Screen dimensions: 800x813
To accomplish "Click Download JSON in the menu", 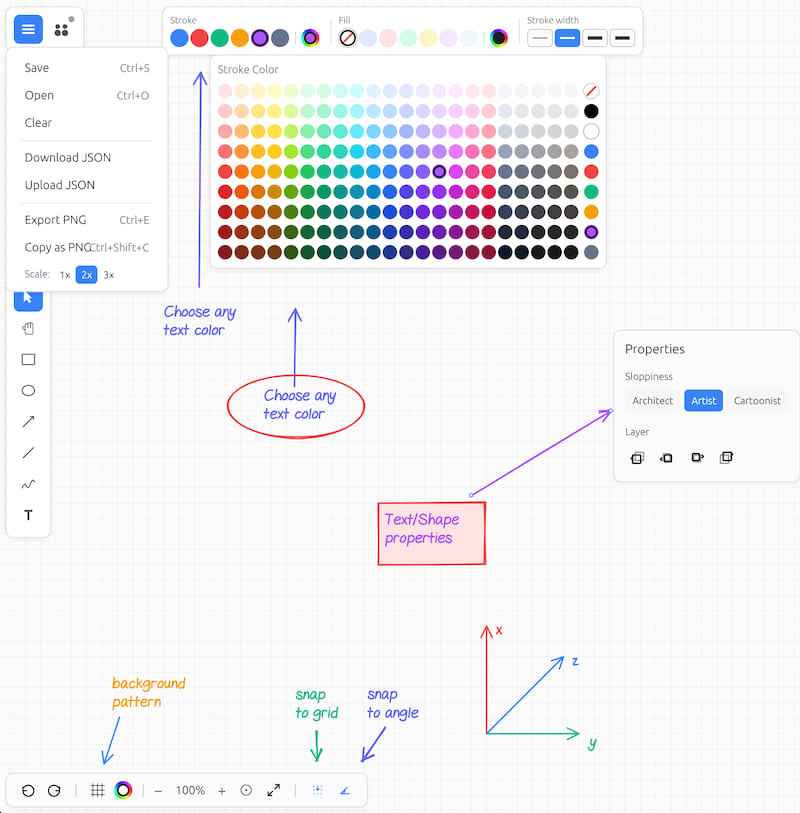I will click(x=68, y=157).
